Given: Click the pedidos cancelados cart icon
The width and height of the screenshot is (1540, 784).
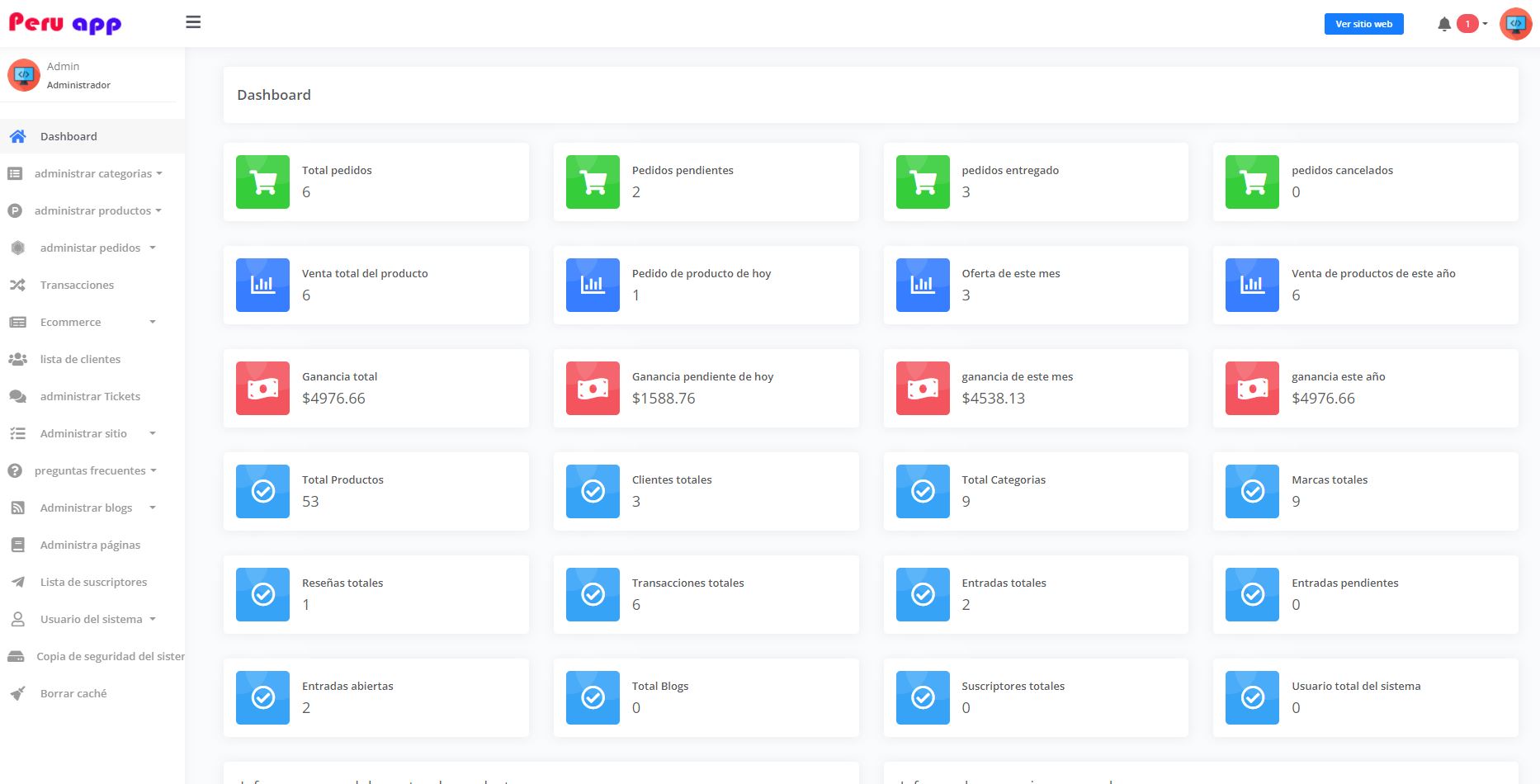Looking at the screenshot, I should (1252, 182).
